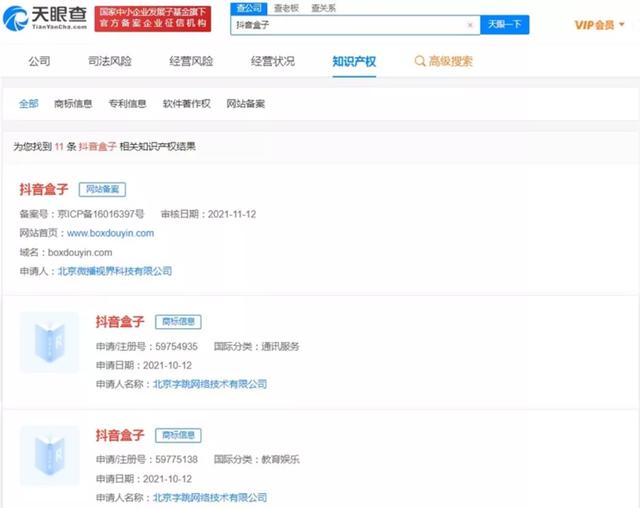This screenshot has height=508, width=640.
Task: Click the 天眼一下 search button
Action: (504, 24)
